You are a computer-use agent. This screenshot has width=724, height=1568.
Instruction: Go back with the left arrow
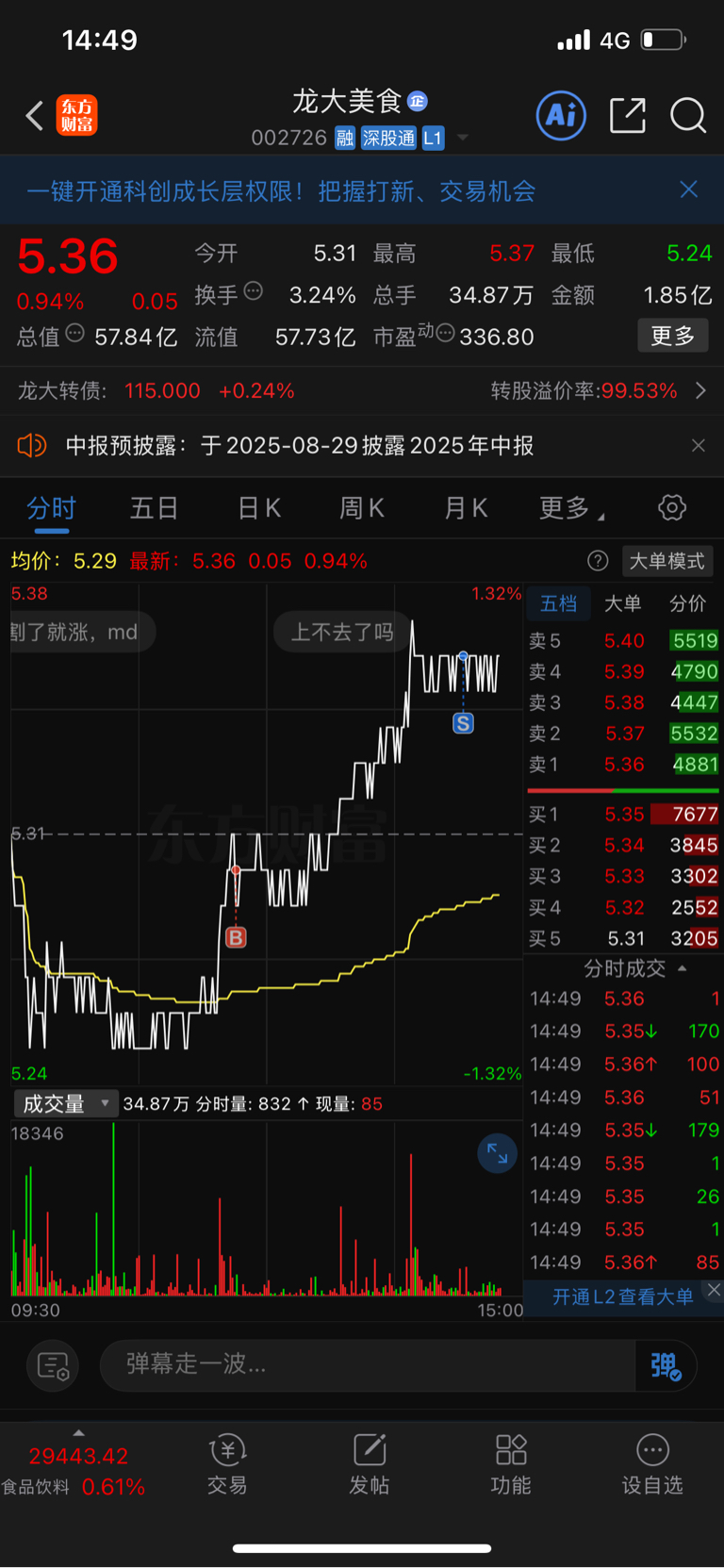35,116
